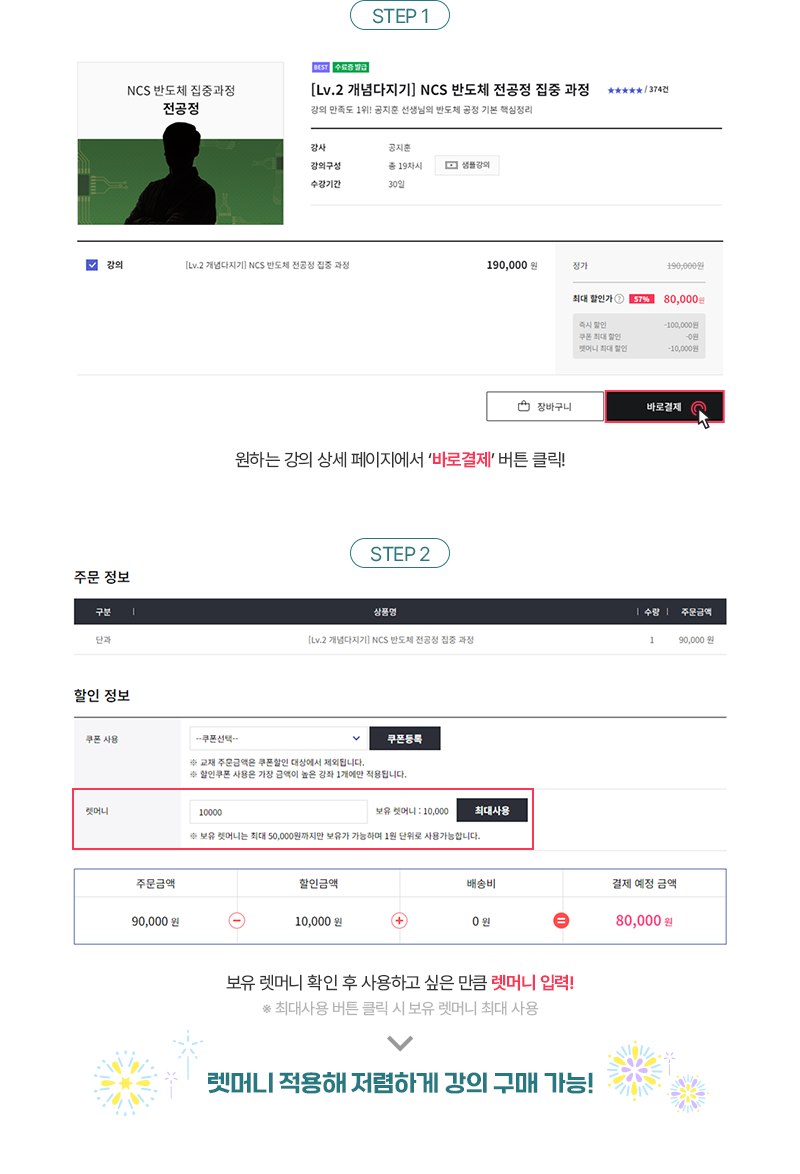Image resolution: width=800 pixels, height=1174 pixels.
Task: Click the BEST badge
Action: 321,67
